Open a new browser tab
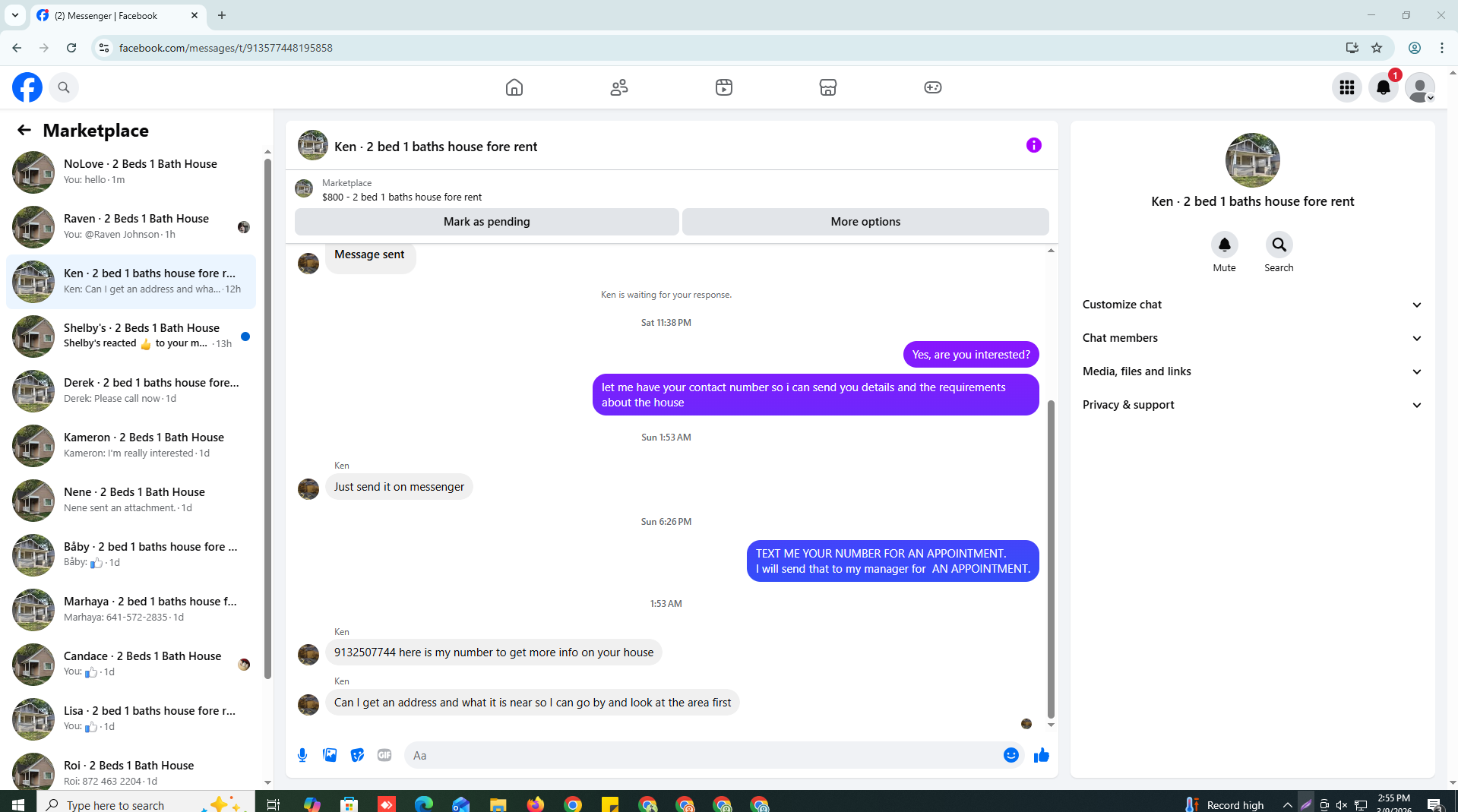 pos(222,15)
